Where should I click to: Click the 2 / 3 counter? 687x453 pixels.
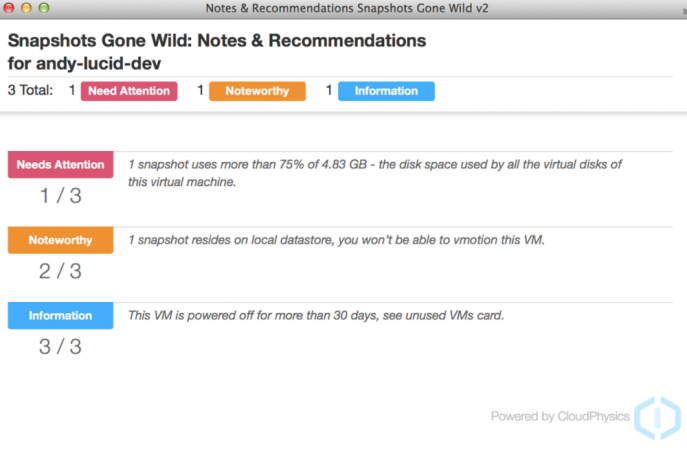point(60,271)
